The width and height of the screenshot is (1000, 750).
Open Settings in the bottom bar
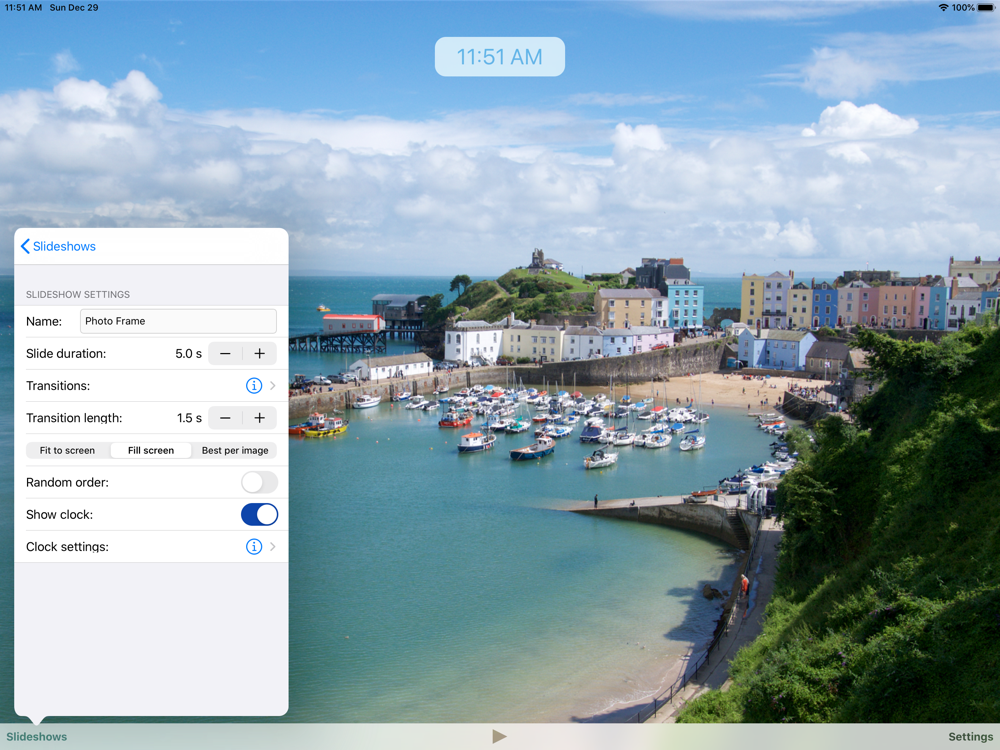[x=970, y=737]
